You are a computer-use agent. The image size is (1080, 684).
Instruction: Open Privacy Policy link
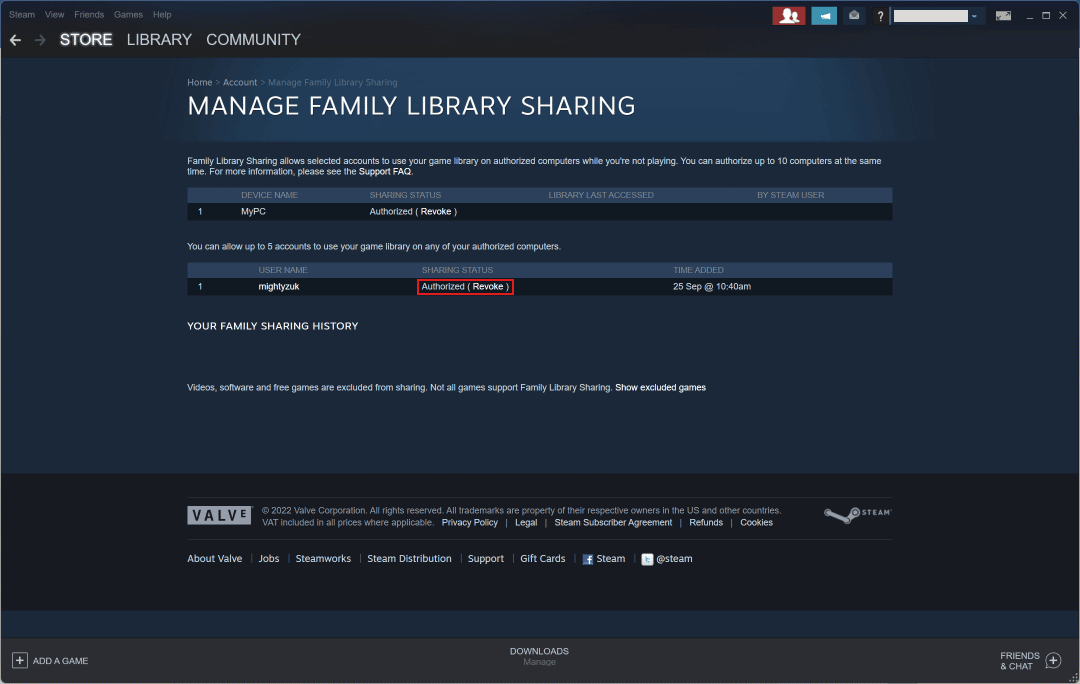click(x=470, y=523)
